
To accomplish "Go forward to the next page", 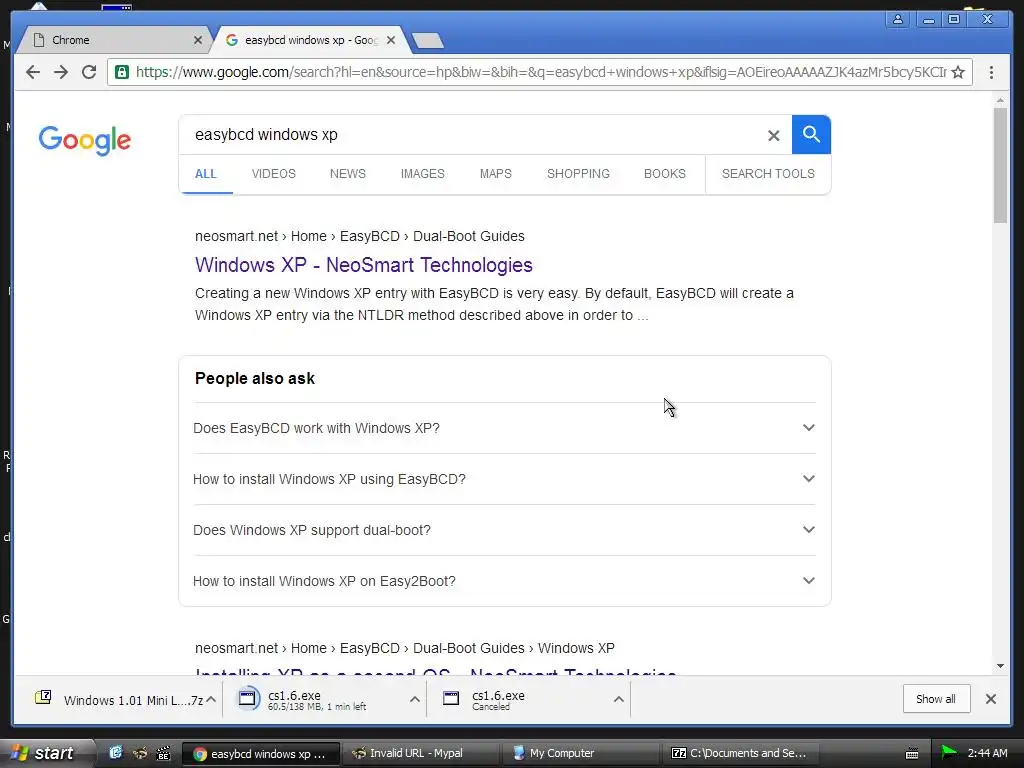I will click(61, 72).
